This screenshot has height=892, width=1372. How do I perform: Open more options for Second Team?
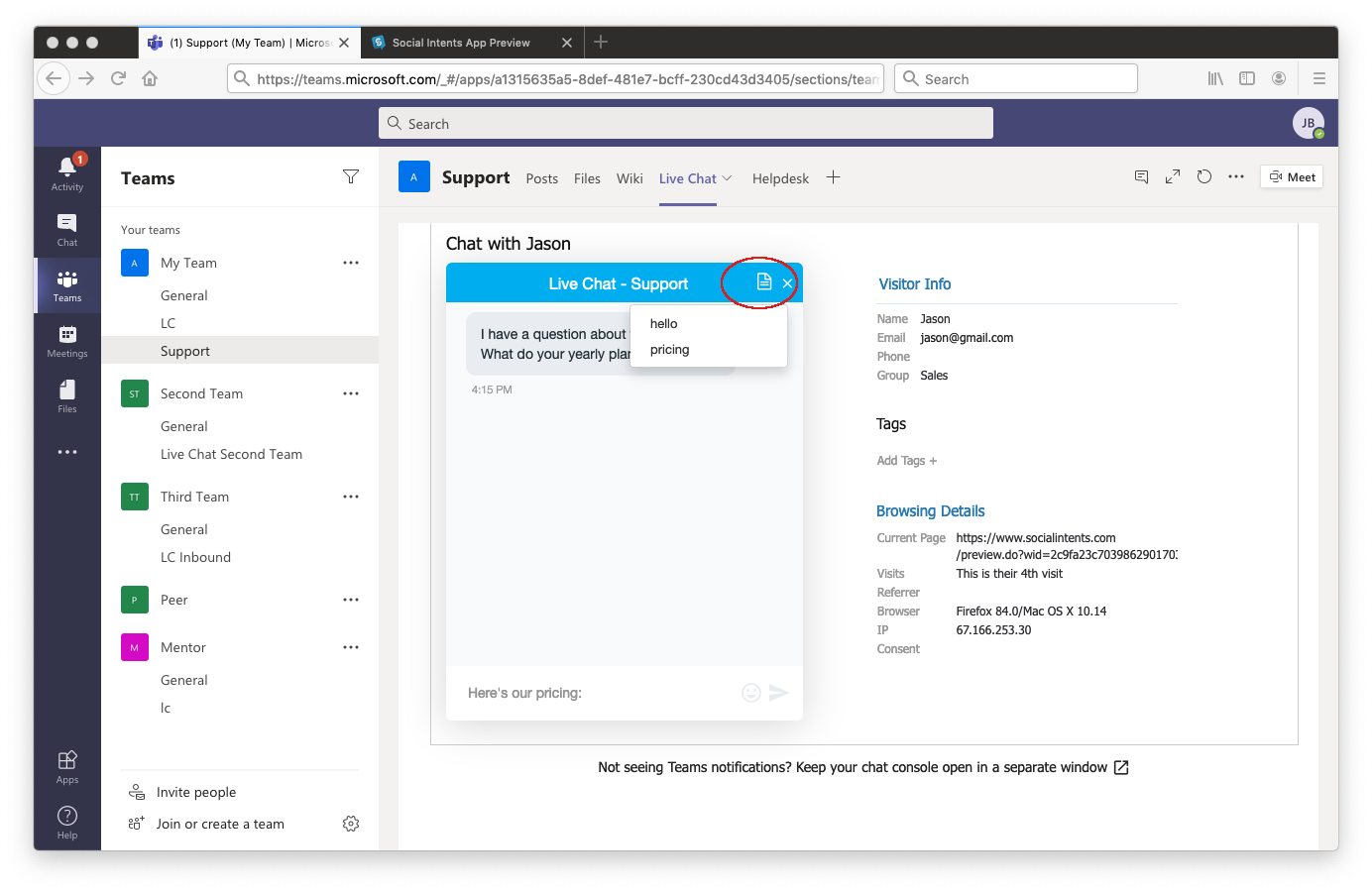pos(351,393)
